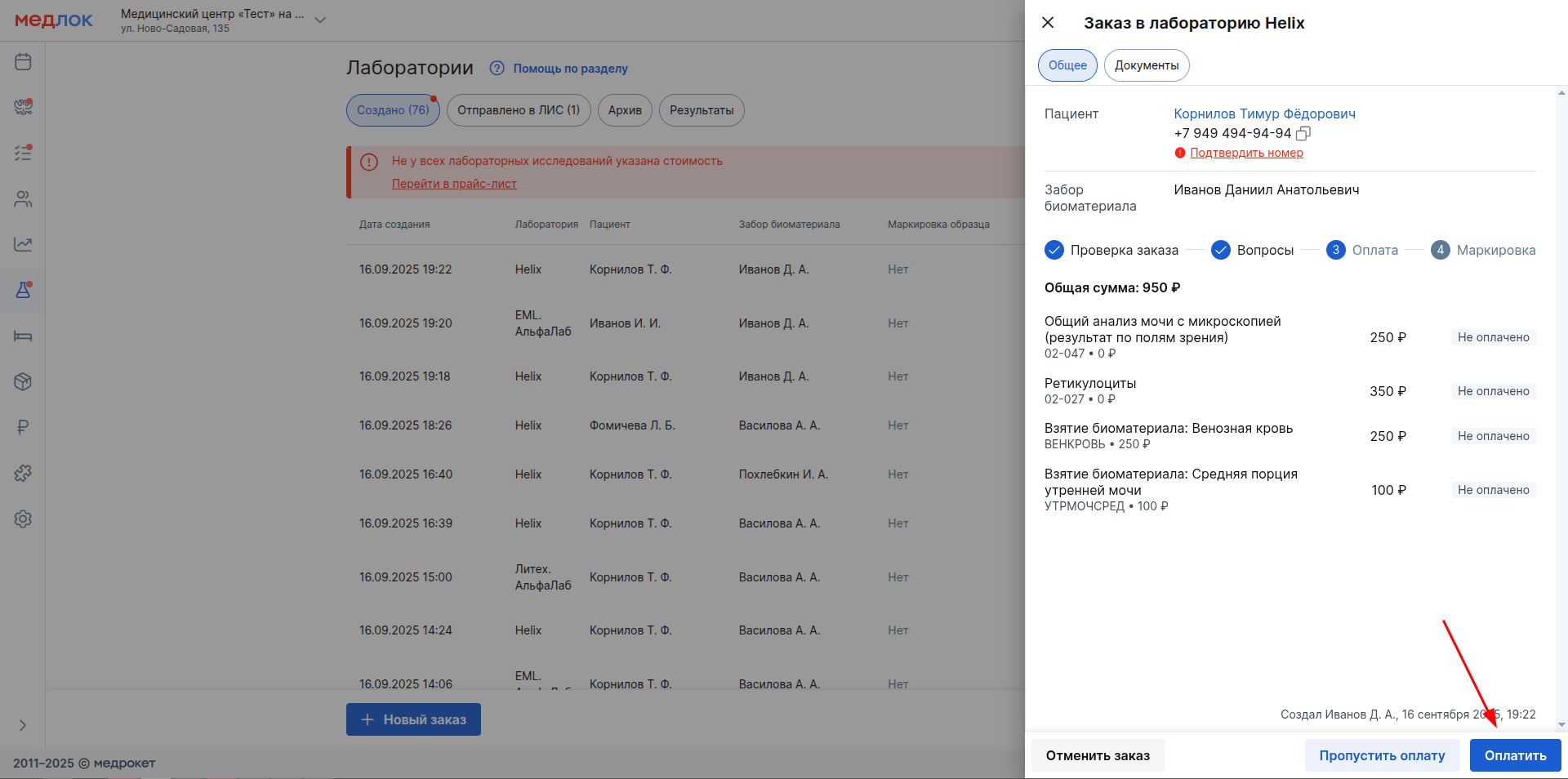Open the settings gear sidebar icon

pos(23,519)
